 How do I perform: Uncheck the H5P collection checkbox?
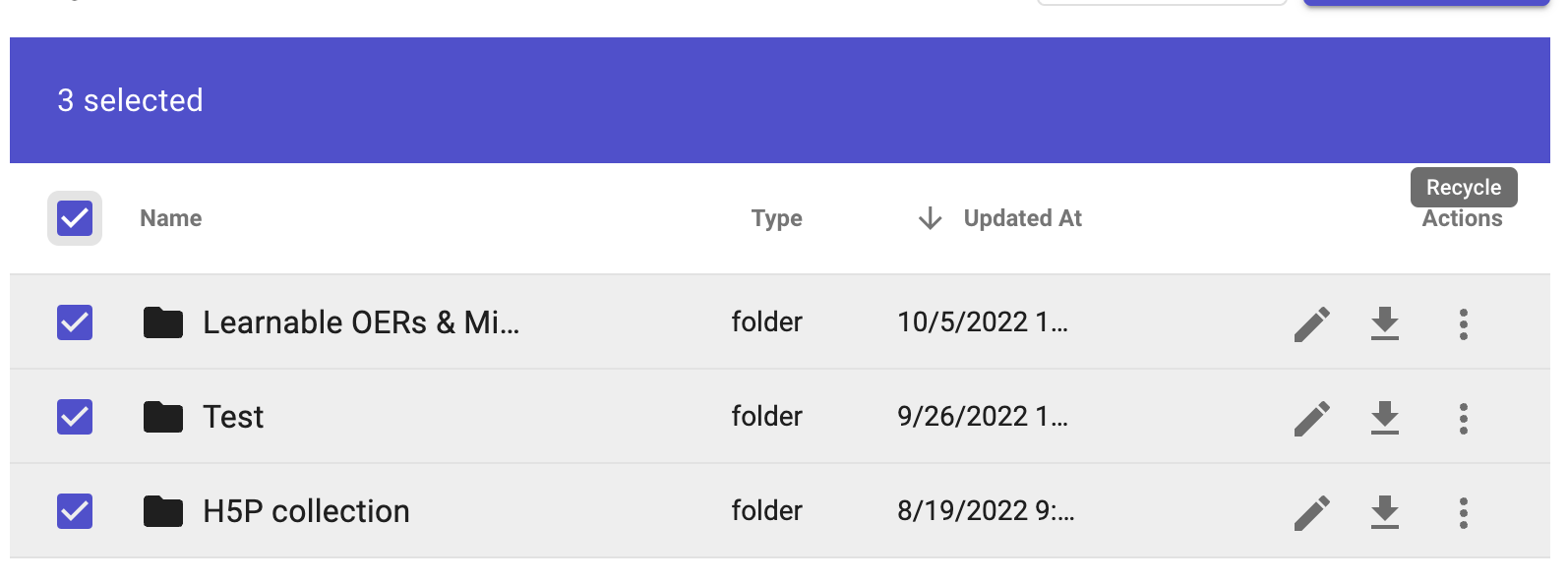click(x=74, y=510)
